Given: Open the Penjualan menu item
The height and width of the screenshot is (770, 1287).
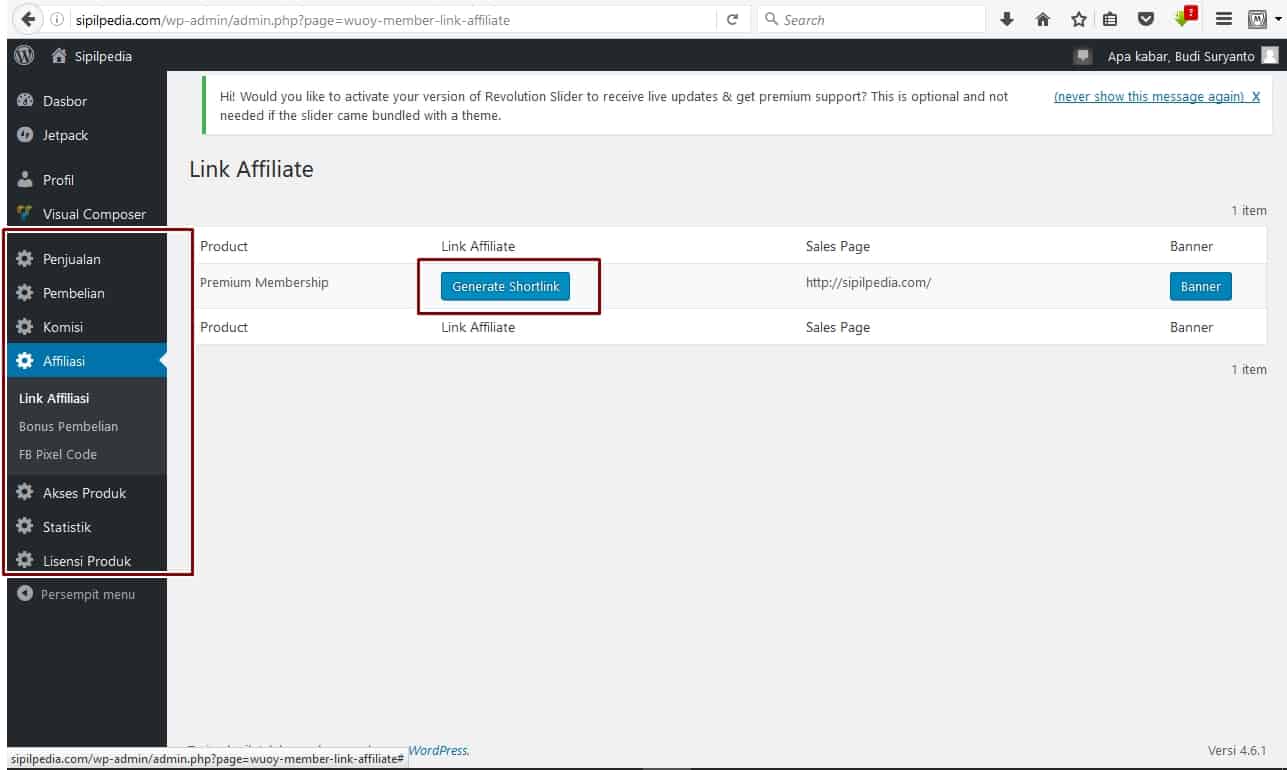Looking at the screenshot, I should point(71,259).
